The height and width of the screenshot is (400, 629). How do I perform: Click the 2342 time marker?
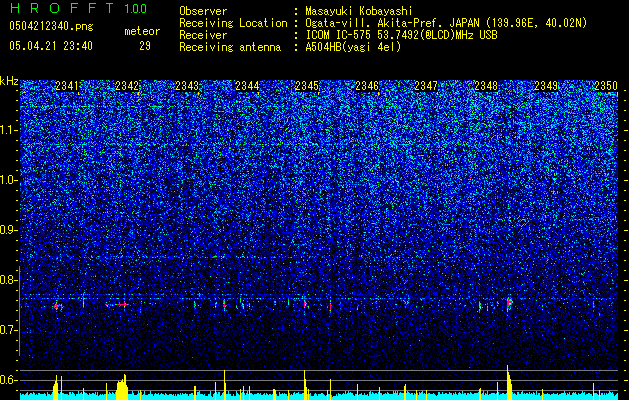tap(127, 86)
